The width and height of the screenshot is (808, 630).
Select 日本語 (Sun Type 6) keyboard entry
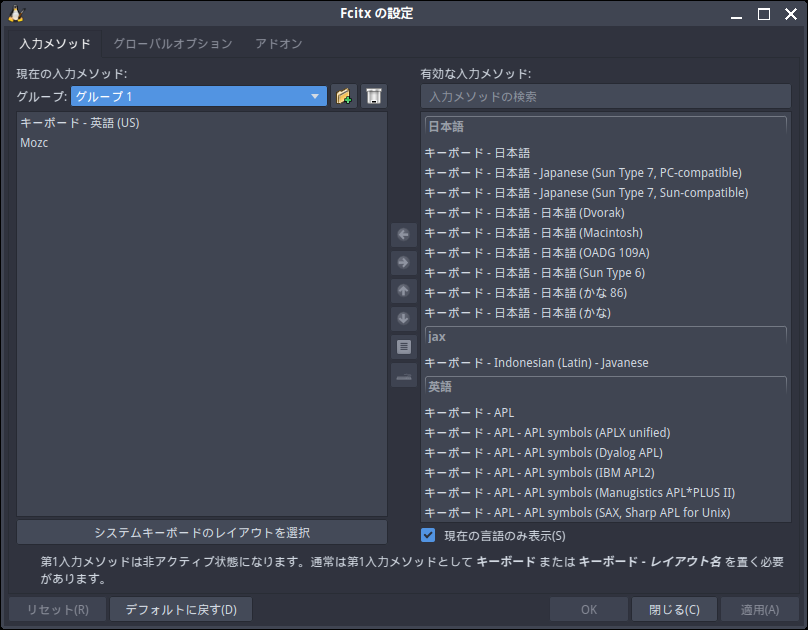click(x=605, y=273)
